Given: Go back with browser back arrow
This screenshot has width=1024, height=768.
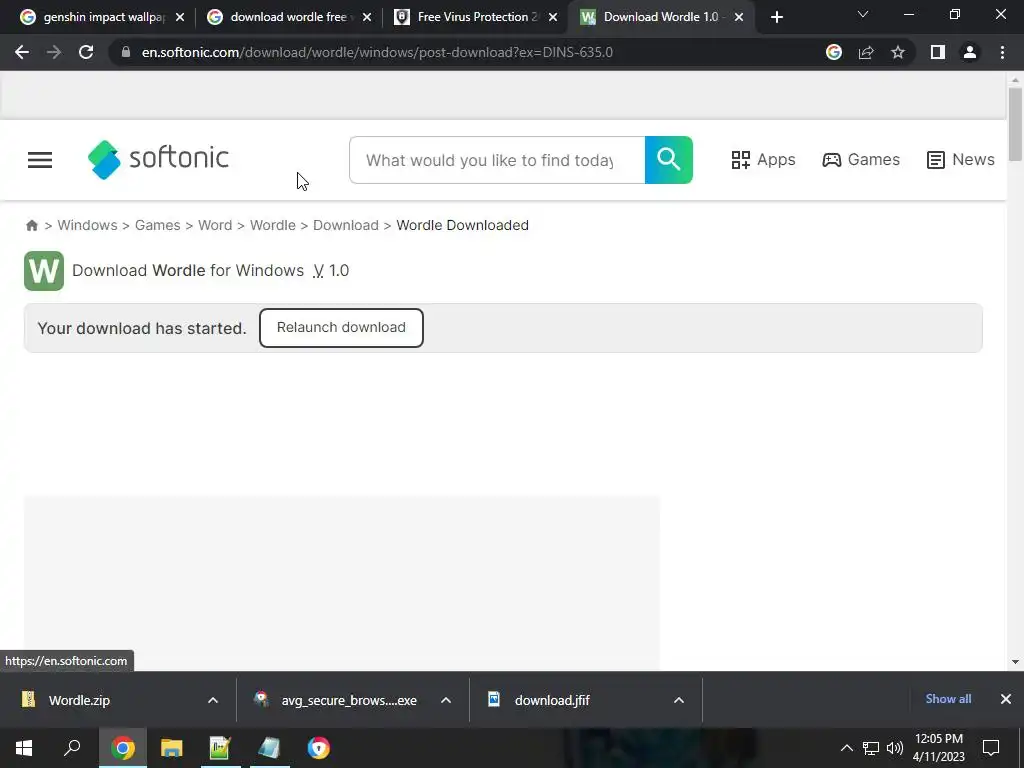Looking at the screenshot, I should click(22, 52).
